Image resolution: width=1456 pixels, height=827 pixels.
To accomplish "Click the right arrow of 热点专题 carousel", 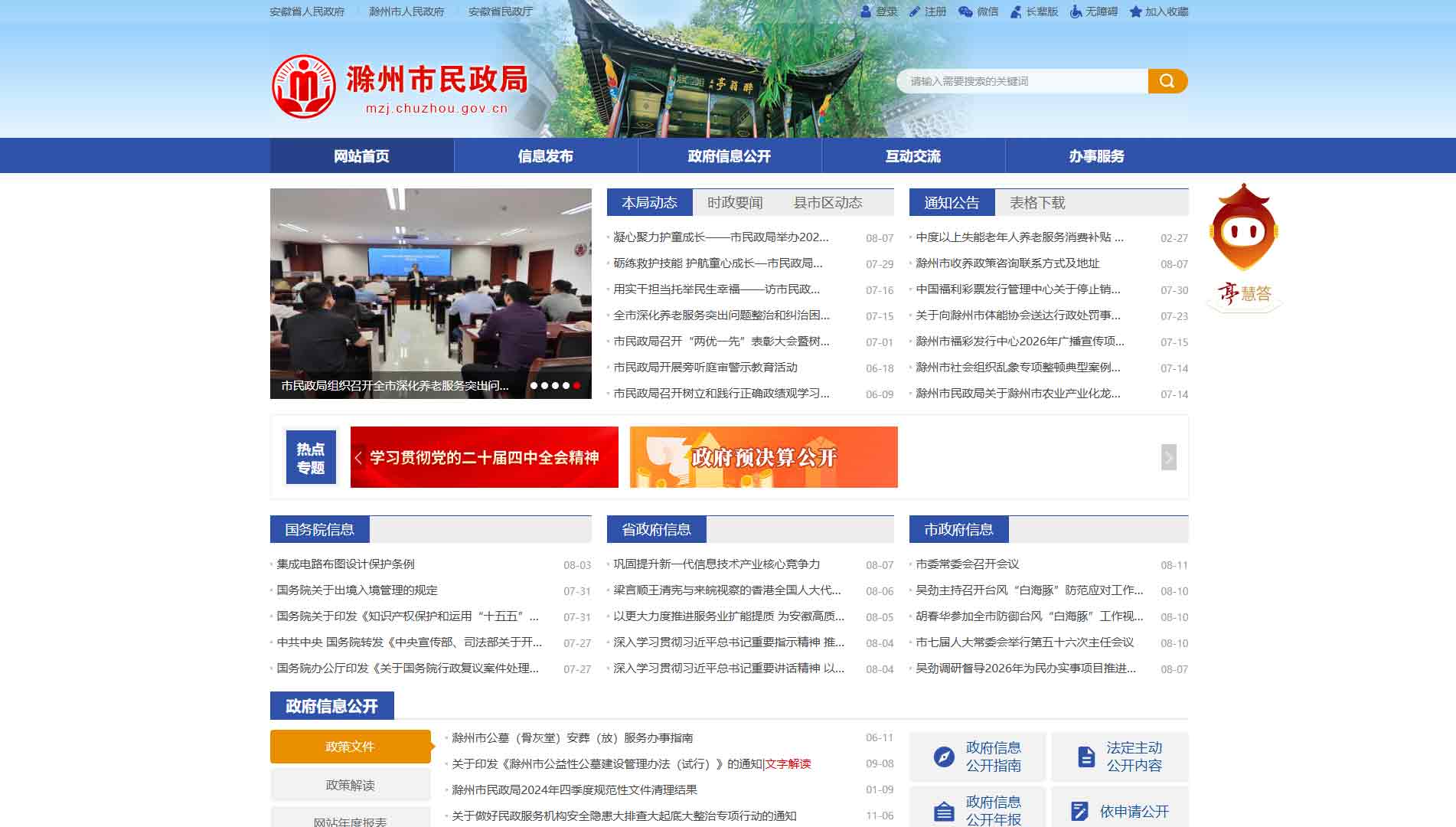I will [x=1168, y=457].
